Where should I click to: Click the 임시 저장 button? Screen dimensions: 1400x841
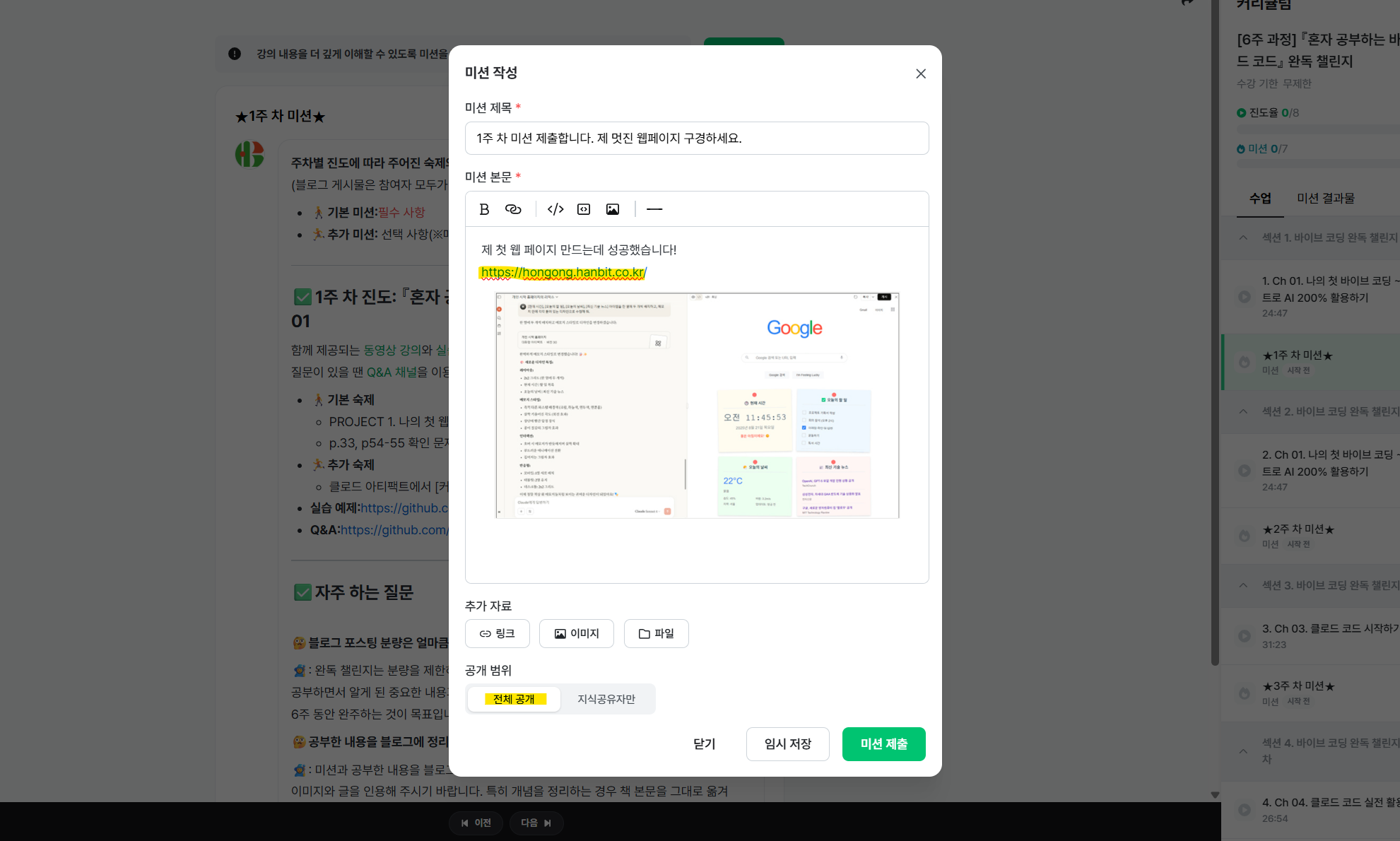(x=787, y=744)
